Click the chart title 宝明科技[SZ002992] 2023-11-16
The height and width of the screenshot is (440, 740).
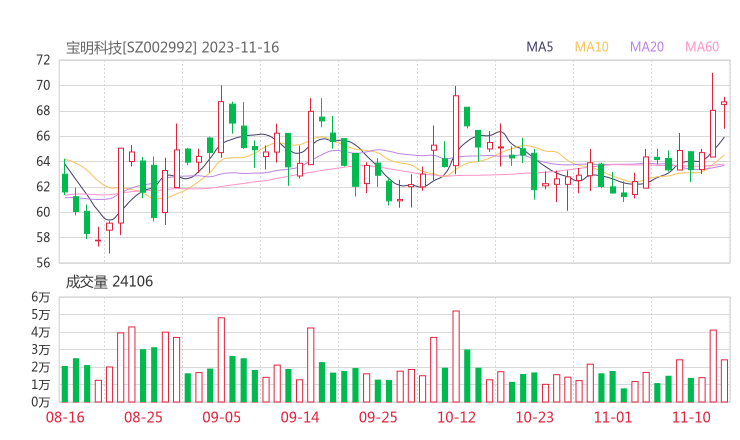pyautogui.click(x=172, y=47)
